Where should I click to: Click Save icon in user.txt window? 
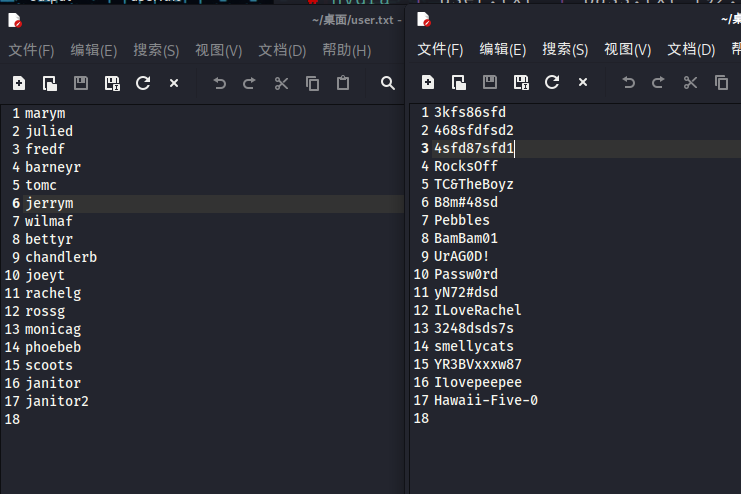tap(81, 84)
